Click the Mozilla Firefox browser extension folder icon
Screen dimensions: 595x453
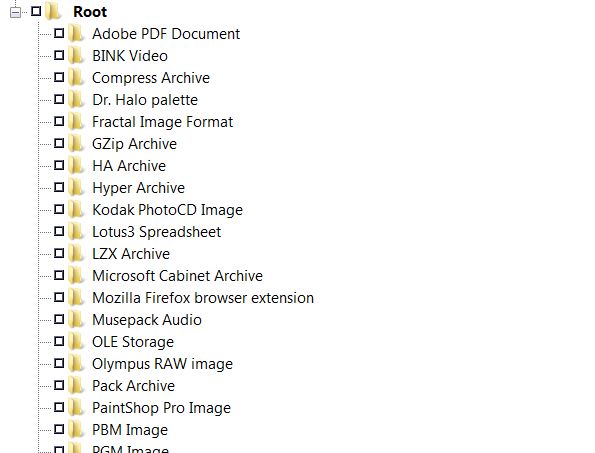[76, 297]
